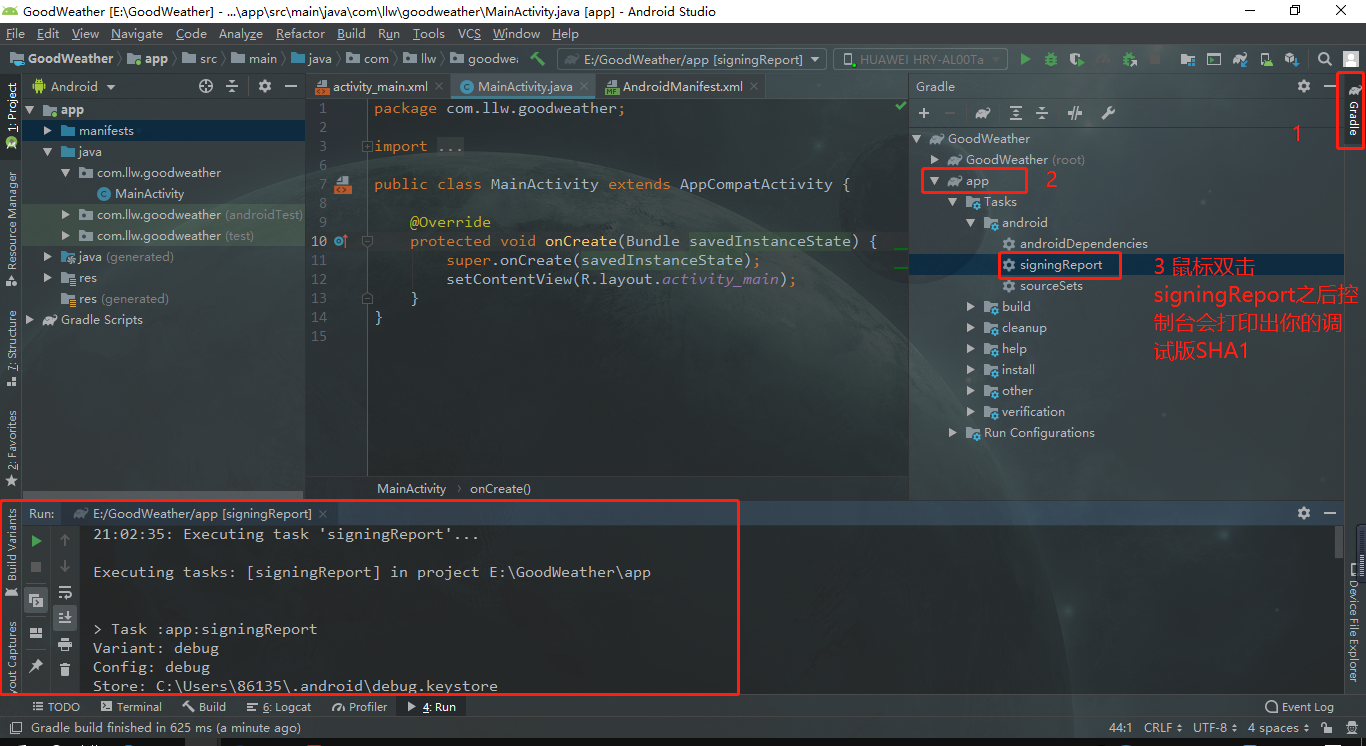The height and width of the screenshot is (746, 1366).
Task: Toggle soft-wrap in Run console
Action: (65, 592)
